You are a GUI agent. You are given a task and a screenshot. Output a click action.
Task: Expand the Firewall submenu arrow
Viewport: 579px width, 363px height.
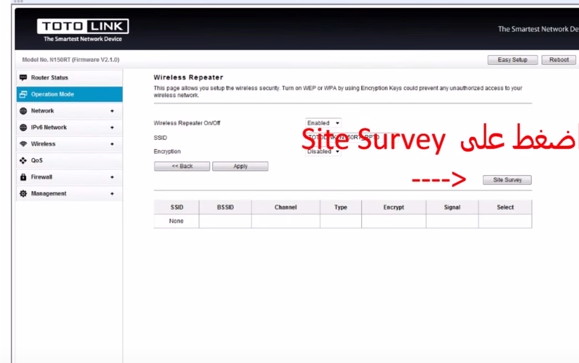pos(112,177)
